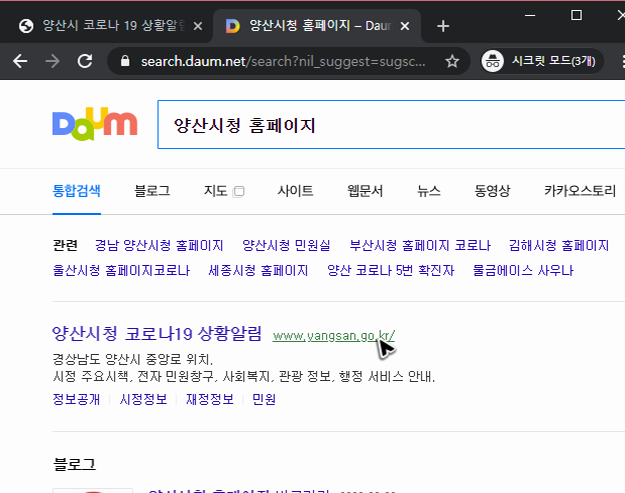The image size is (625, 493).
Task: Search related term 양산시청 민원실
Action: tap(286, 245)
